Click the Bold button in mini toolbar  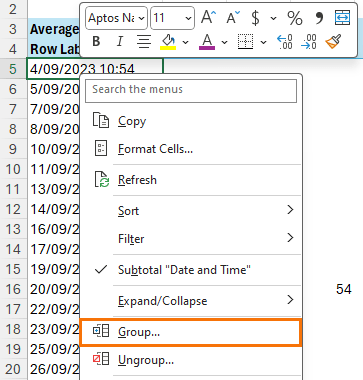96,42
